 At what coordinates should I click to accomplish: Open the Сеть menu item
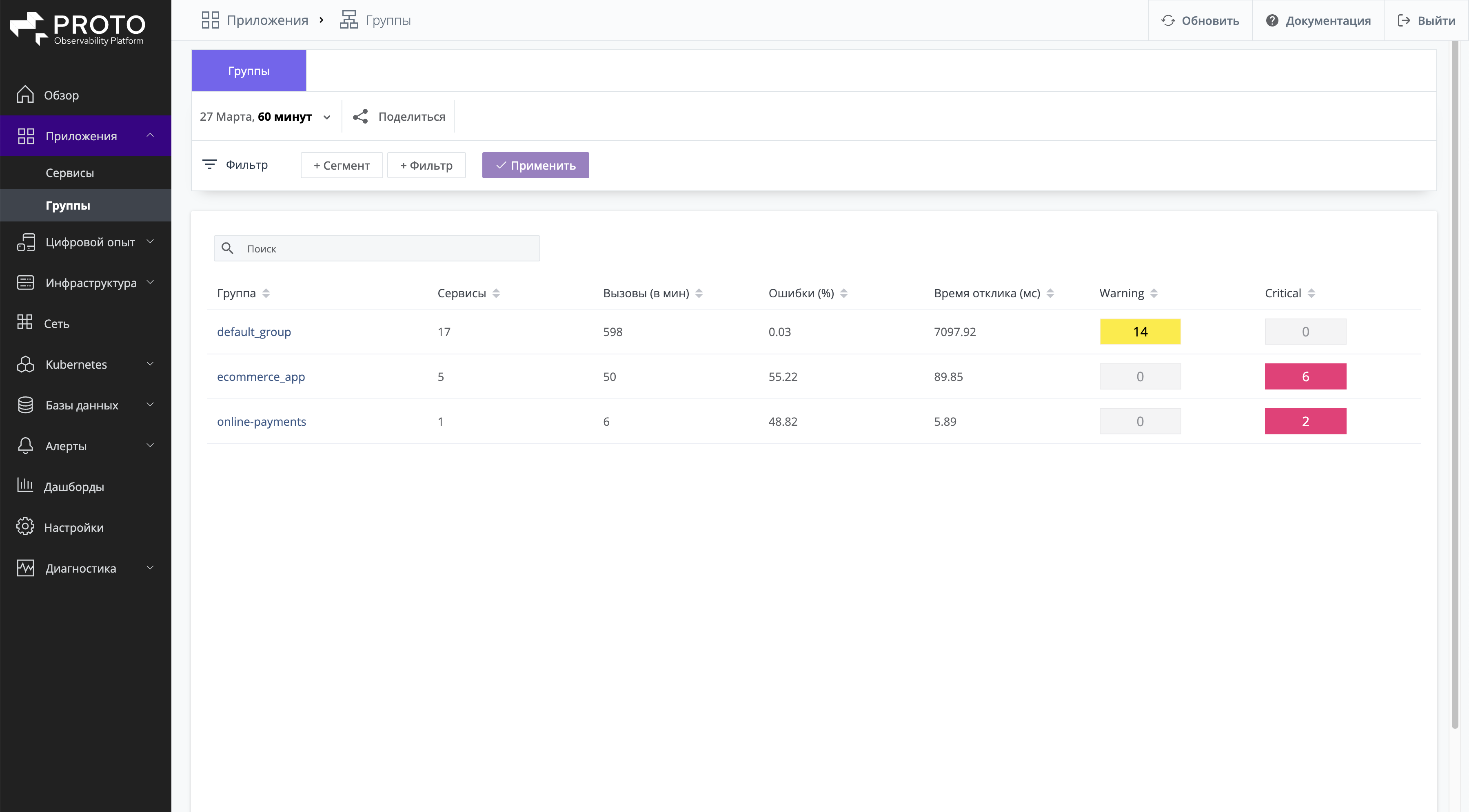coord(86,323)
